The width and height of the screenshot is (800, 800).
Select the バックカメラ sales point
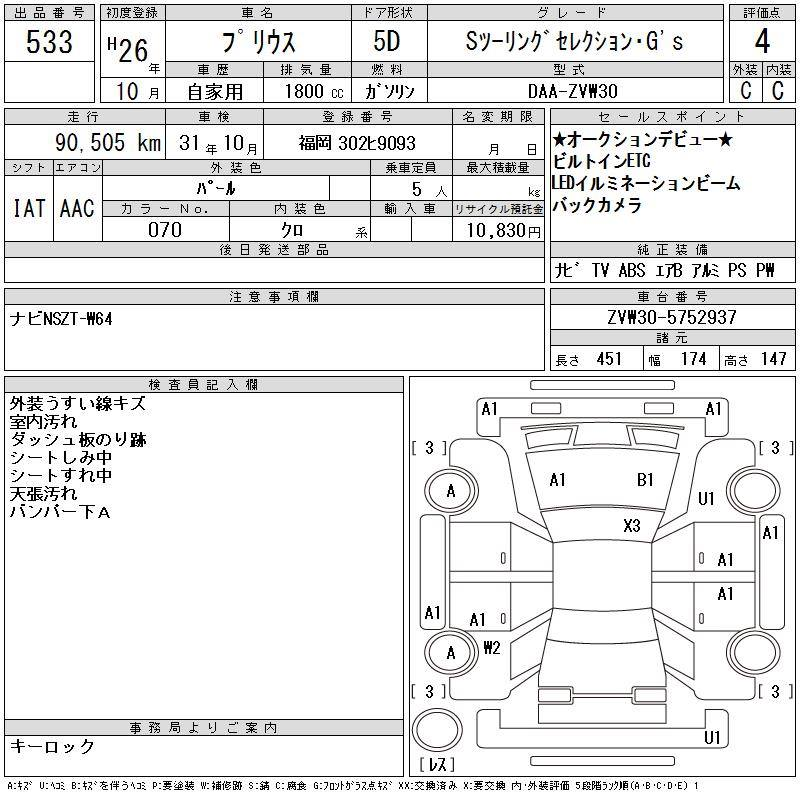[x=596, y=205]
